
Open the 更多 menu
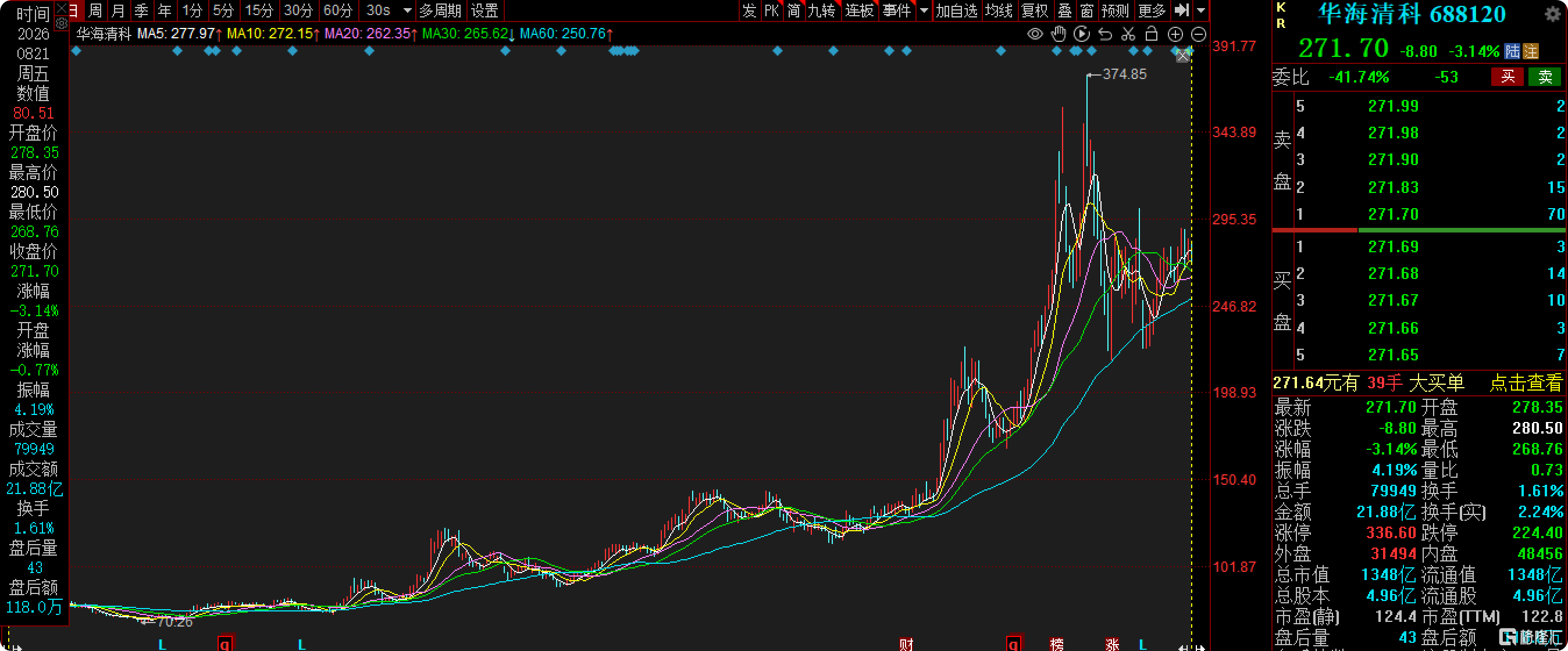point(1152,10)
